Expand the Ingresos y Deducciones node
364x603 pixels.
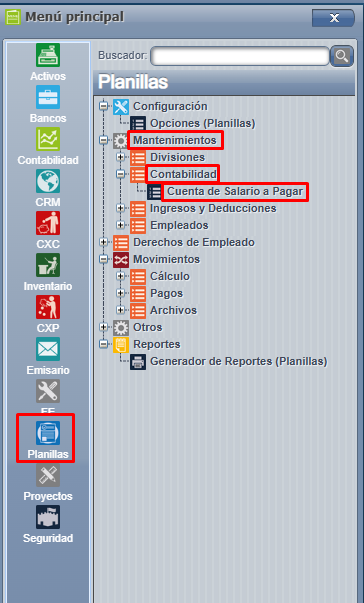120,208
